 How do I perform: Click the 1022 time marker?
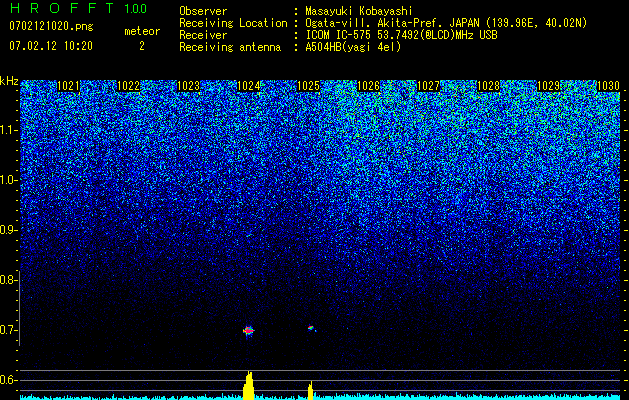(x=128, y=86)
